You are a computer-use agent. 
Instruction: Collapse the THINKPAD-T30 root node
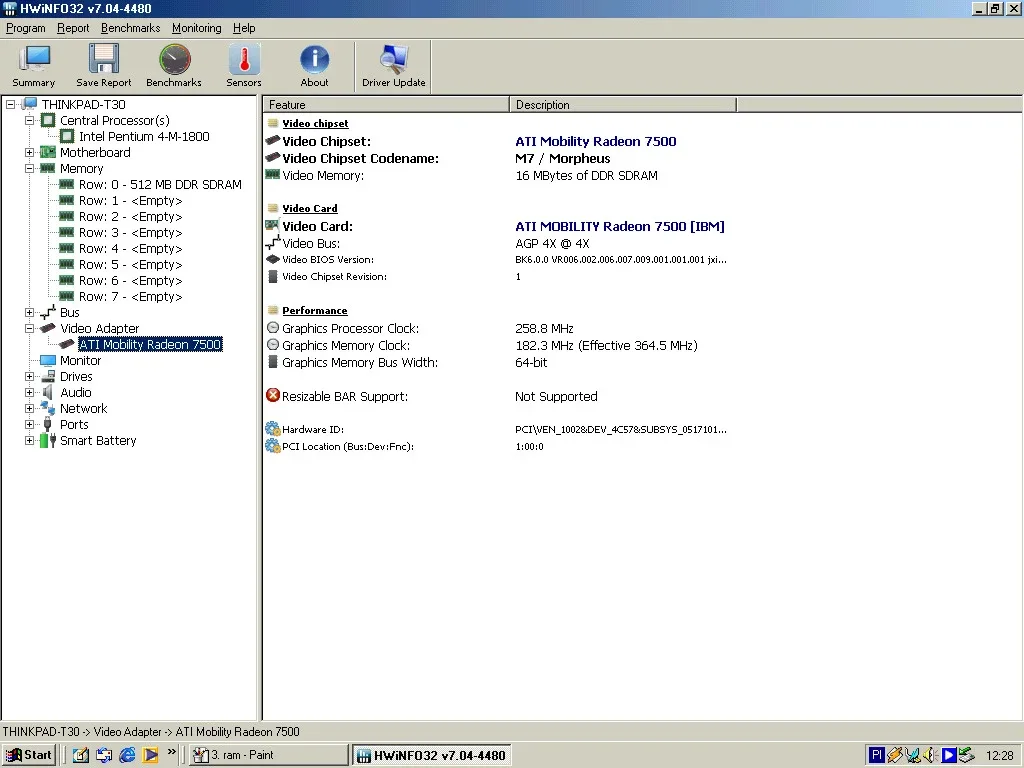tap(10, 104)
